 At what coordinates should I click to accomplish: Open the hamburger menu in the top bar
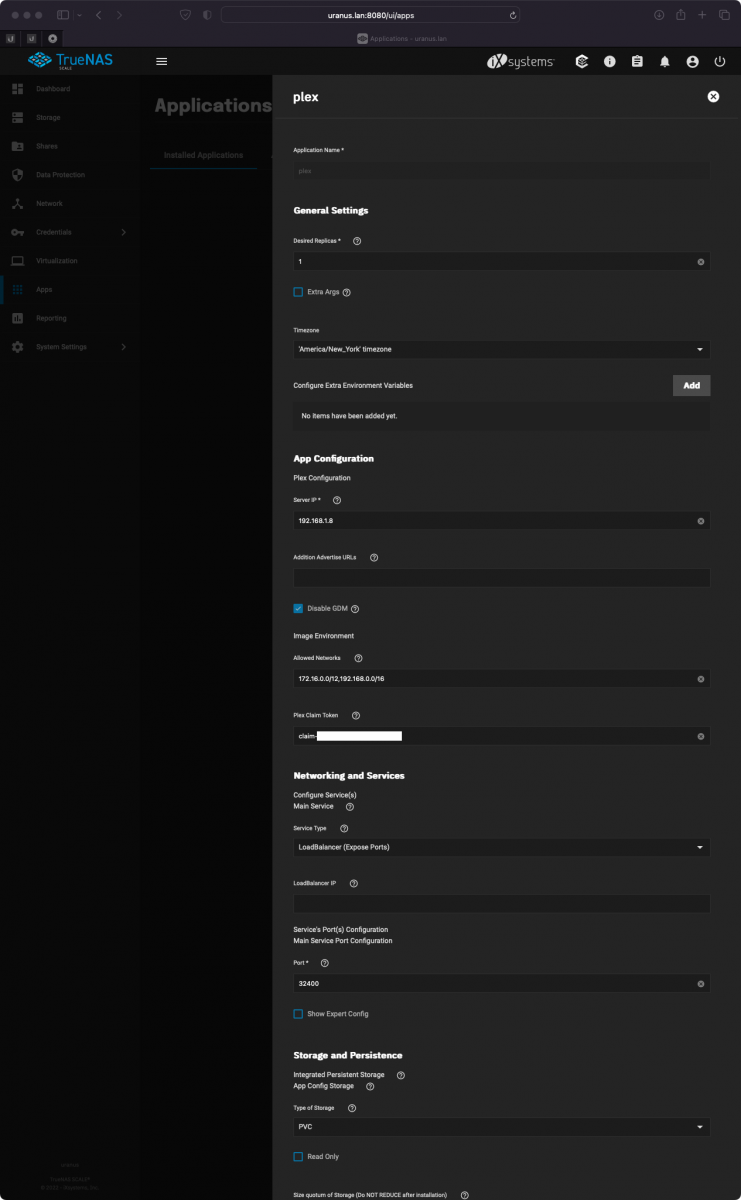[161, 61]
